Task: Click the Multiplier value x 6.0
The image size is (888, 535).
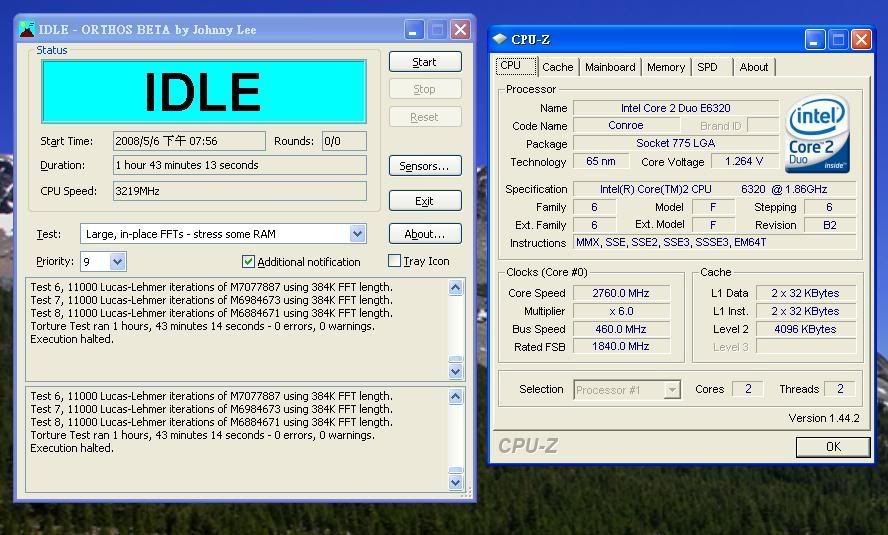Action: tap(621, 311)
